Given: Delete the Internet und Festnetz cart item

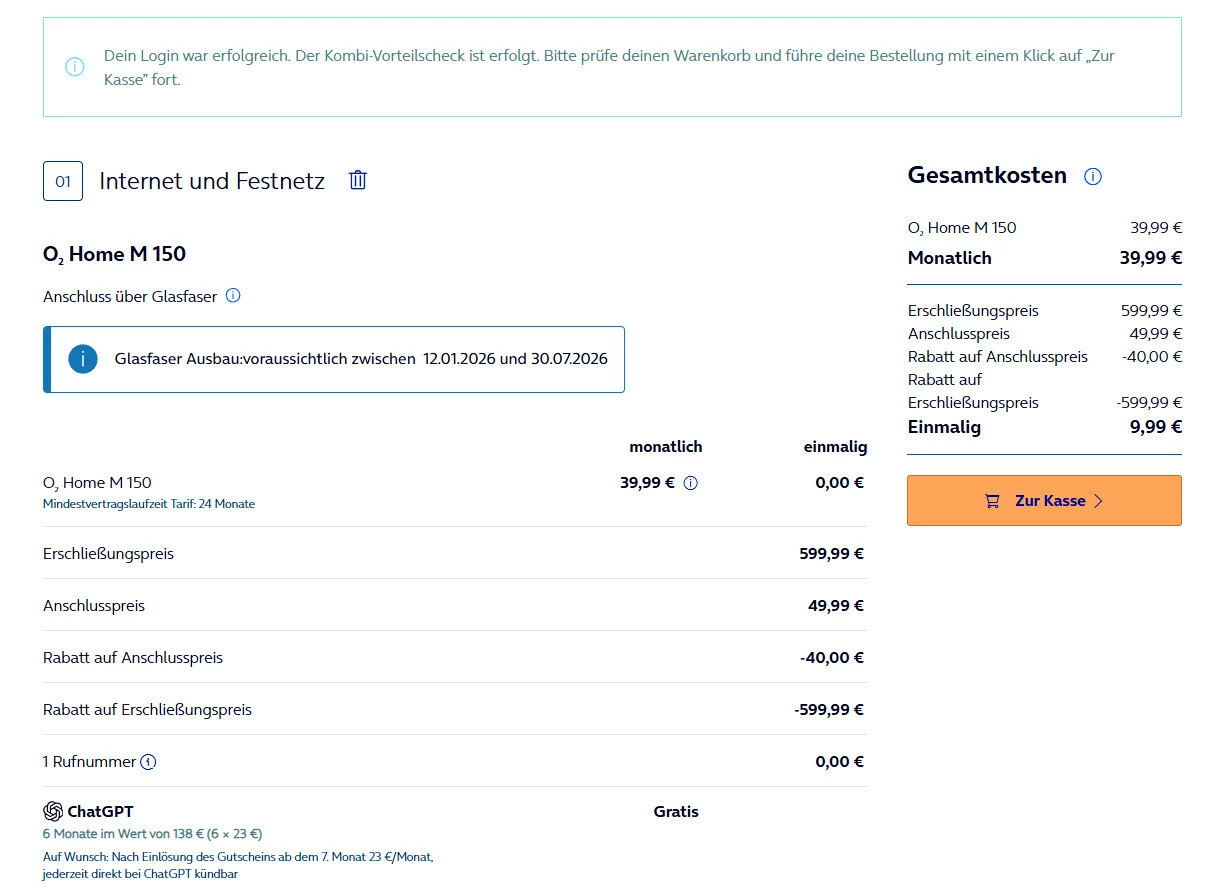Looking at the screenshot, I should (x=358, y=180).
